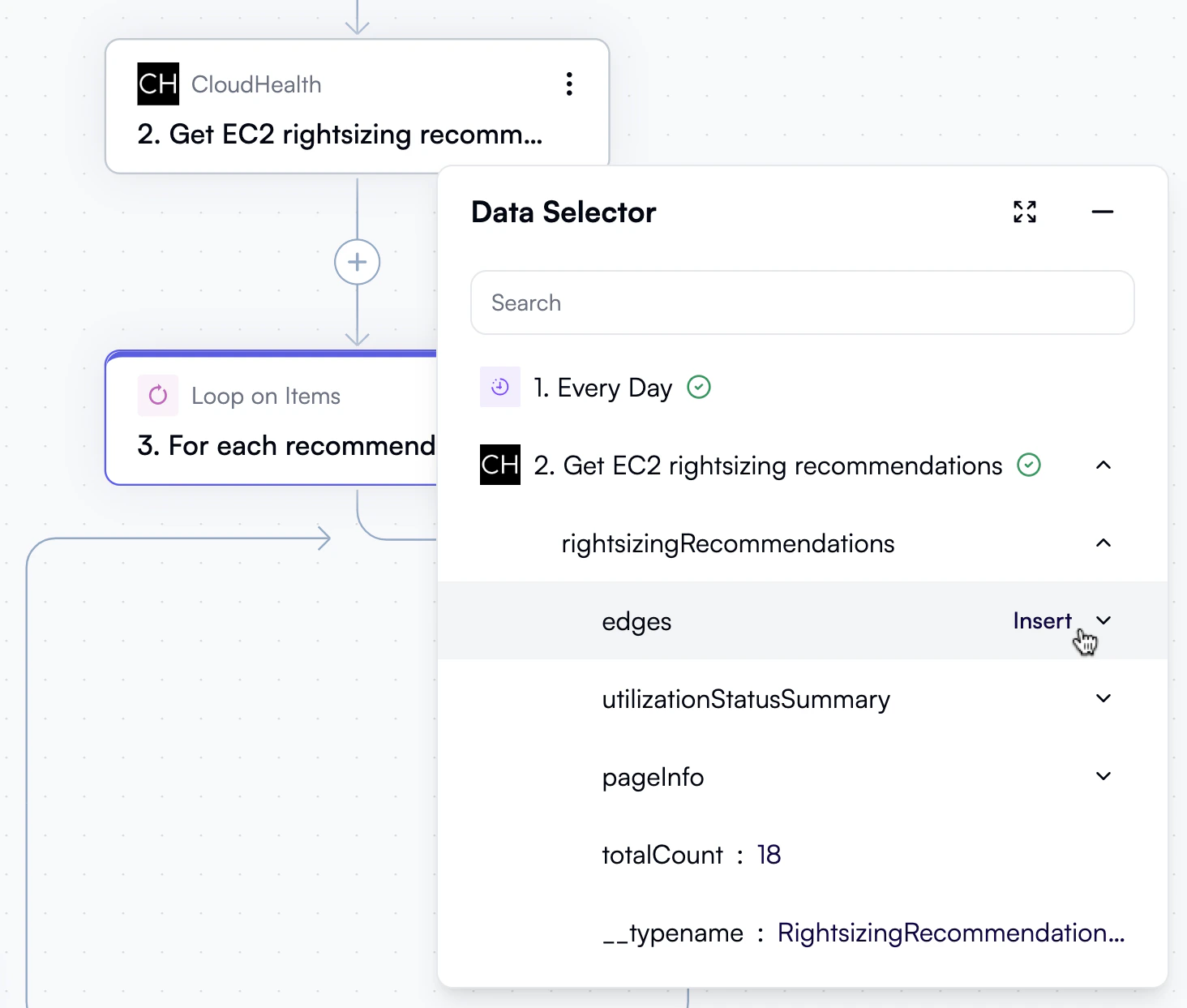Click the CloudHealth label on step card
1187x1008 pixels.
click(x=256, y=84)
